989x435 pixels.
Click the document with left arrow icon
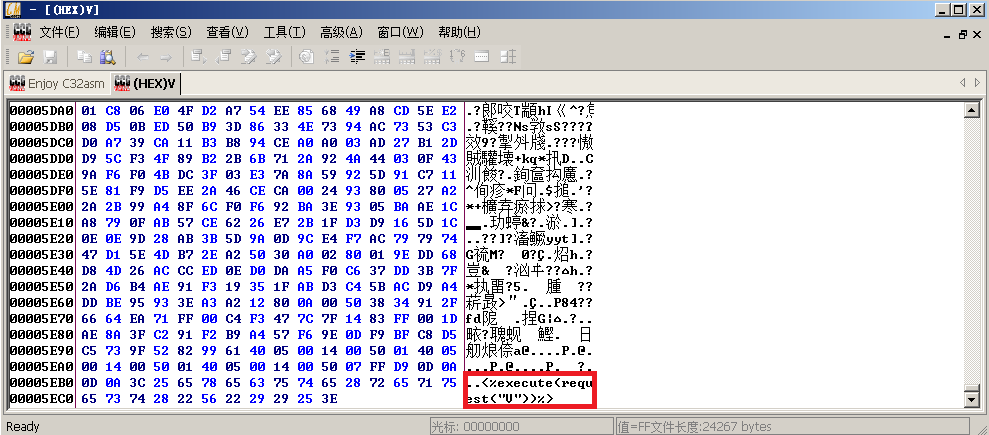click(x=223, y=57)
